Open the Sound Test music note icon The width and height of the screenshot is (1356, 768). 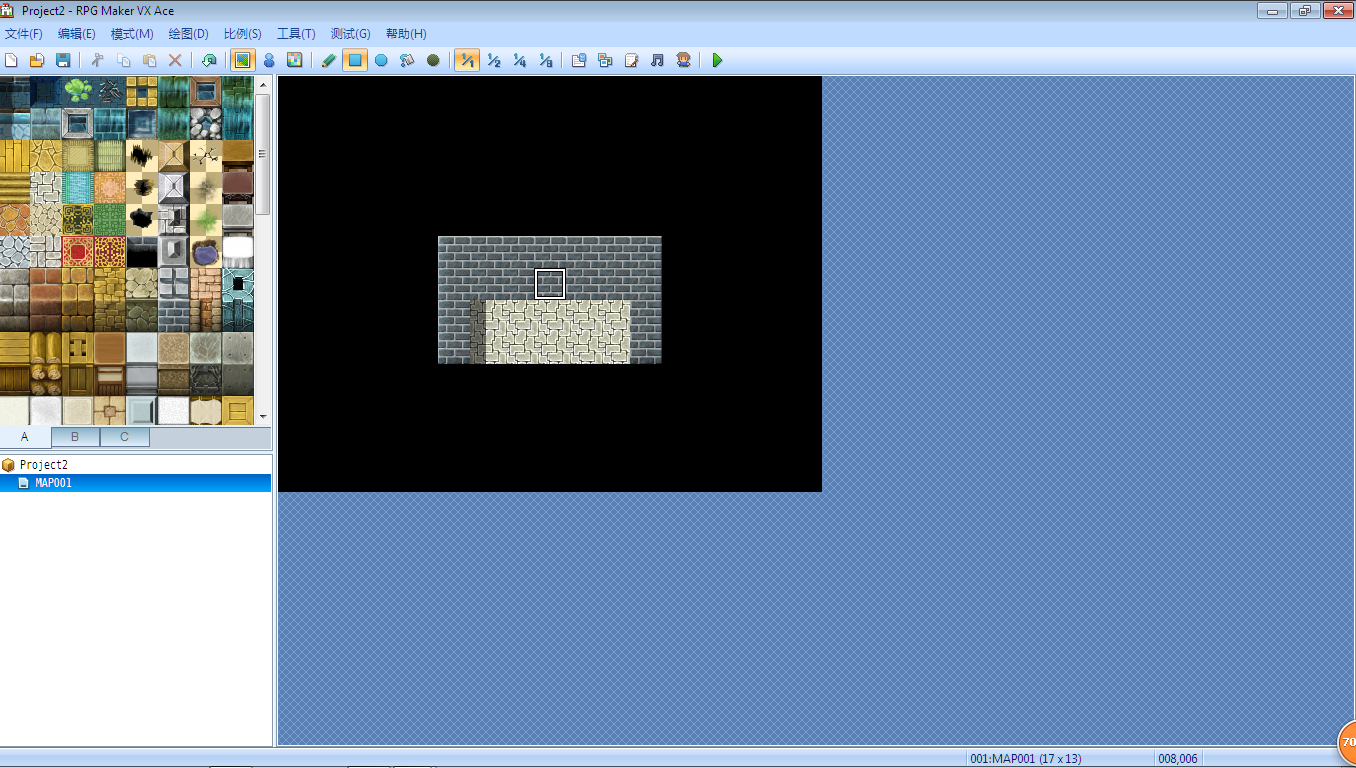click(657, 60)
